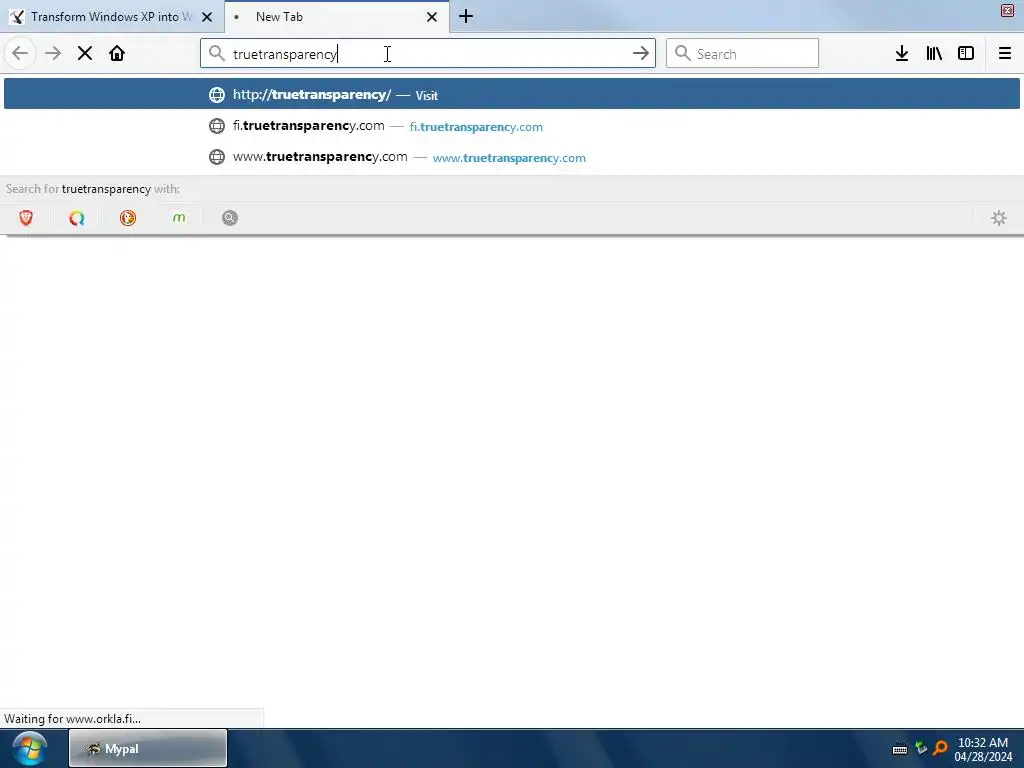This screenshot has height=768, width=1024.
Task: Stop loading the page
Action: click(85, 54)
